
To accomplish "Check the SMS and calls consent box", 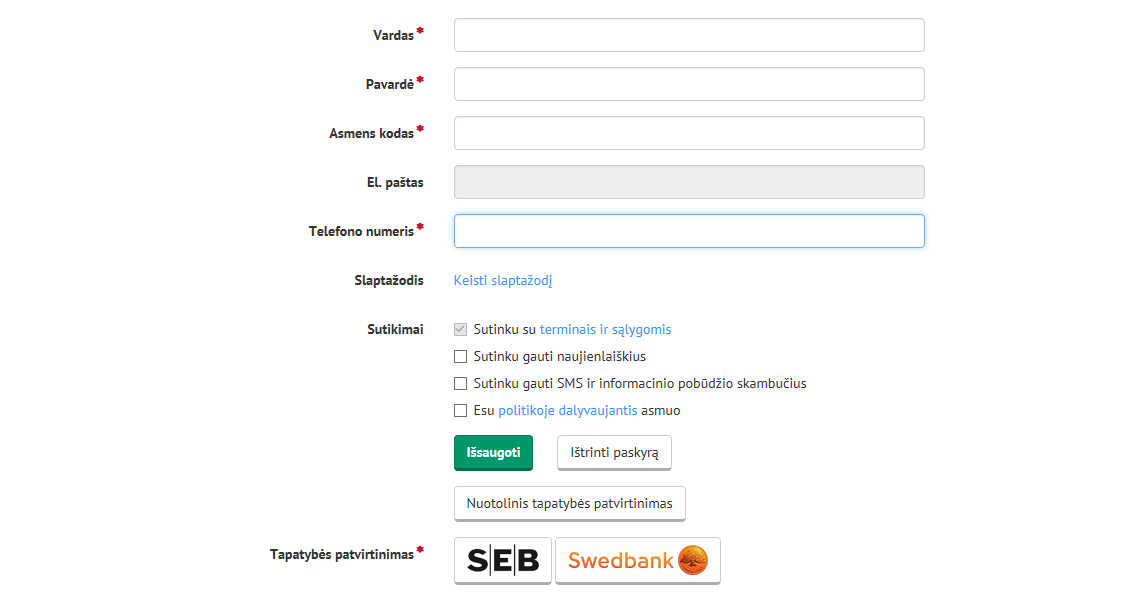I will point(460,384).
